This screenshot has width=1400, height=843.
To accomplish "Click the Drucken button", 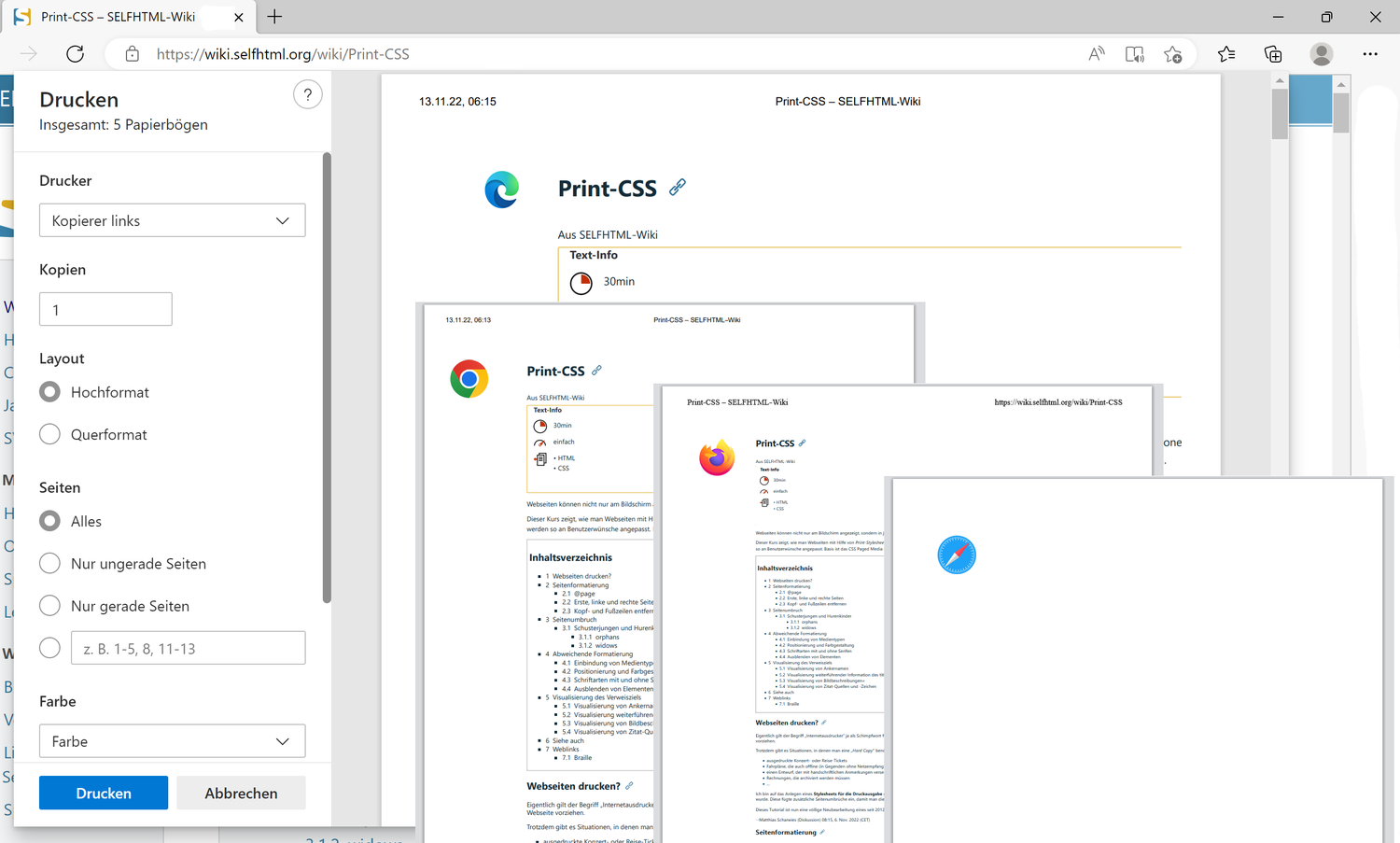I will tap(104, 793).
